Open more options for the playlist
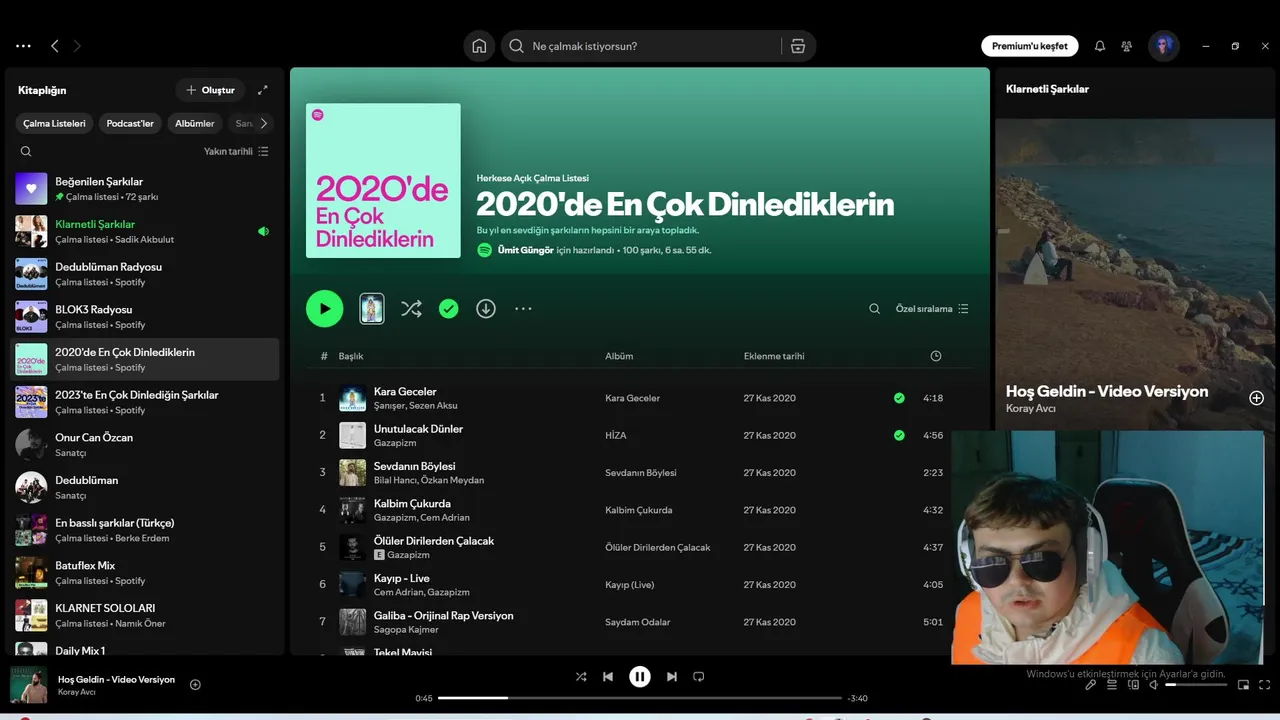This screenshot has height=720, width=1280. [x=523, y=309]
